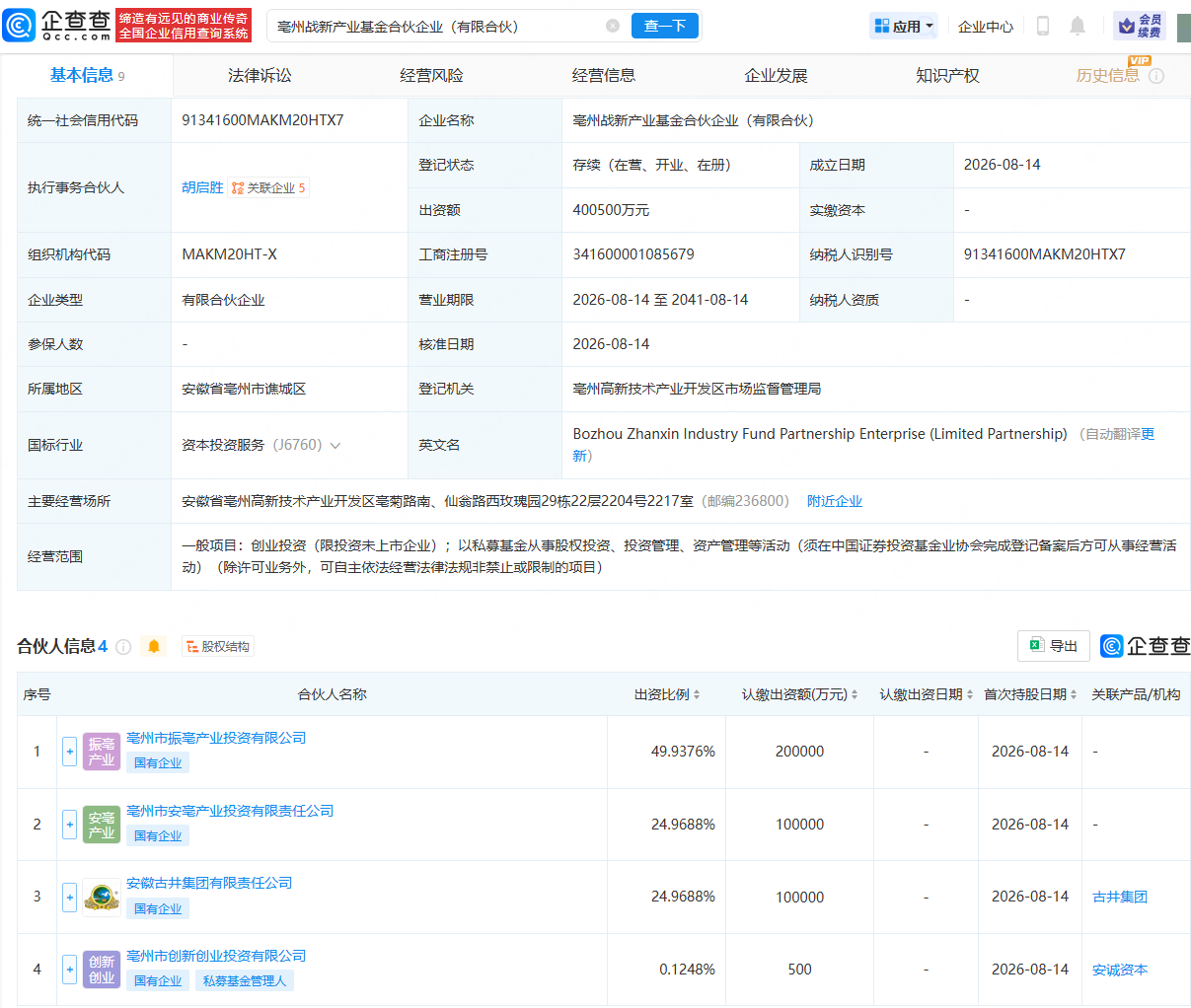Open 企业中心 in the header
The height and width of the screenshot is (1008, 1191).
986,27
